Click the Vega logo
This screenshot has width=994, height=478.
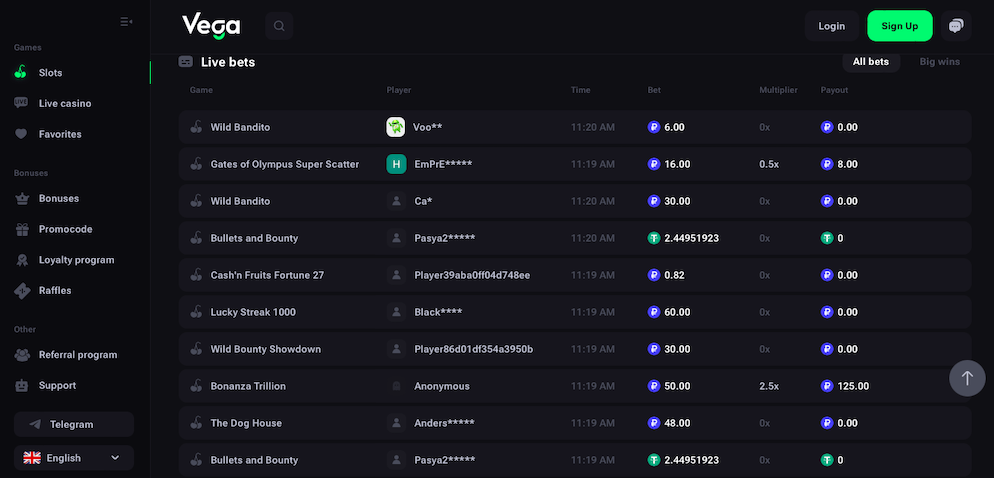coord(211,26)
